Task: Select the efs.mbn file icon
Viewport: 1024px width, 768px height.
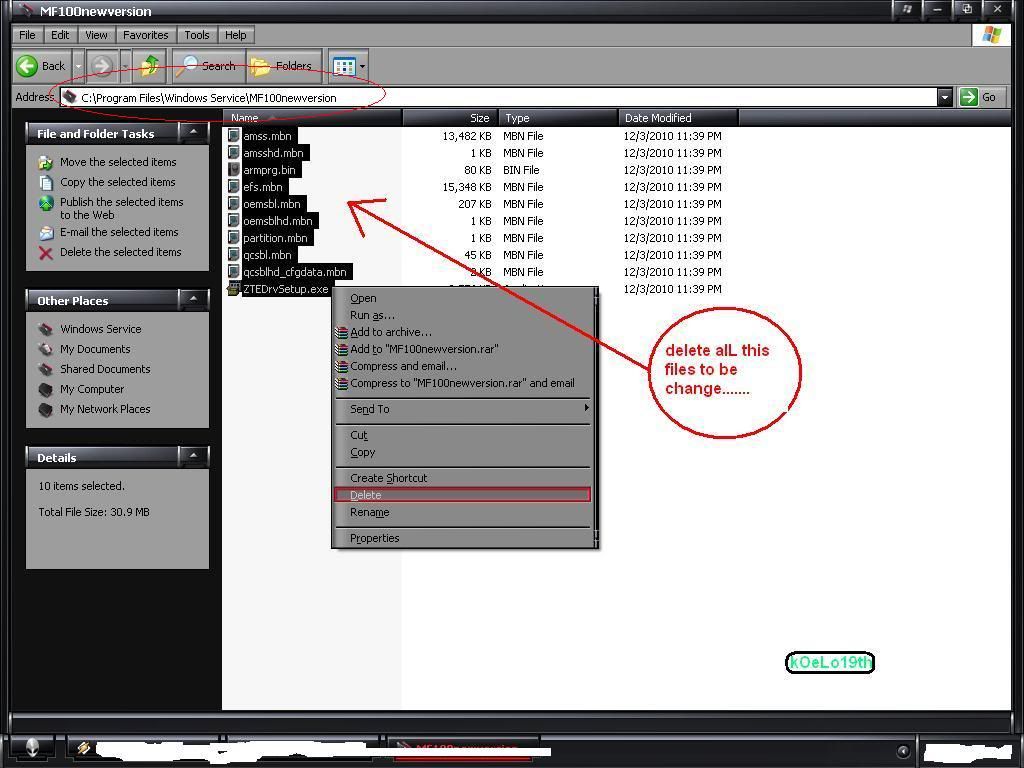Action: tap(234, 187)
